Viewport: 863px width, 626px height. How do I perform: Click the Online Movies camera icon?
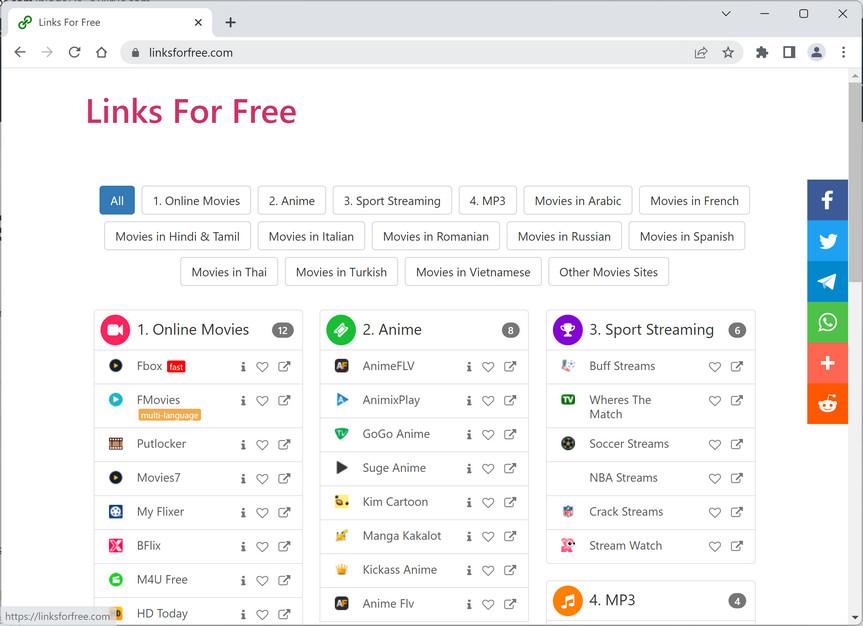[115, 330]
